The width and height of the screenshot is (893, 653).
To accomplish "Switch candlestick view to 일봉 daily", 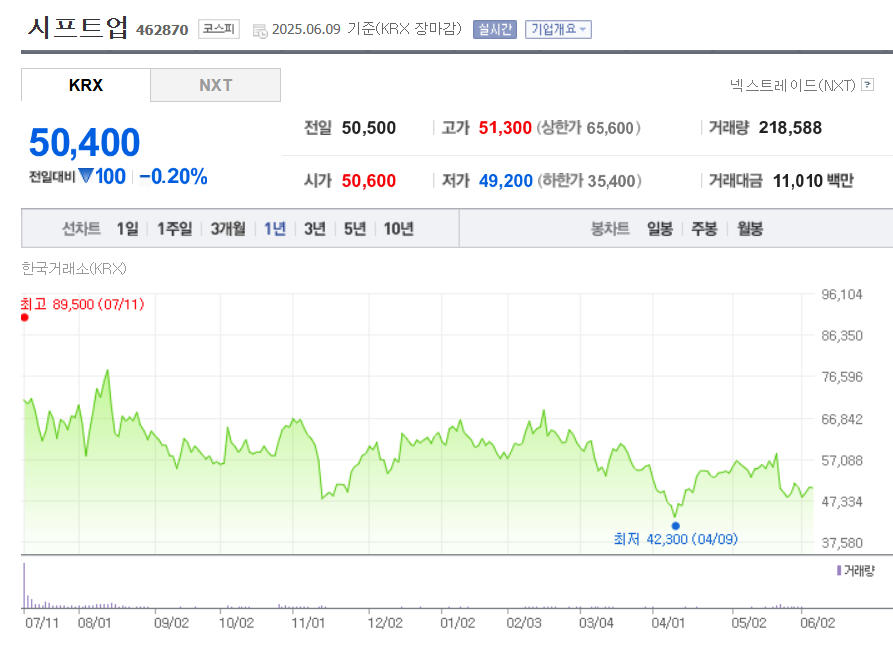I will pos(661,228).
